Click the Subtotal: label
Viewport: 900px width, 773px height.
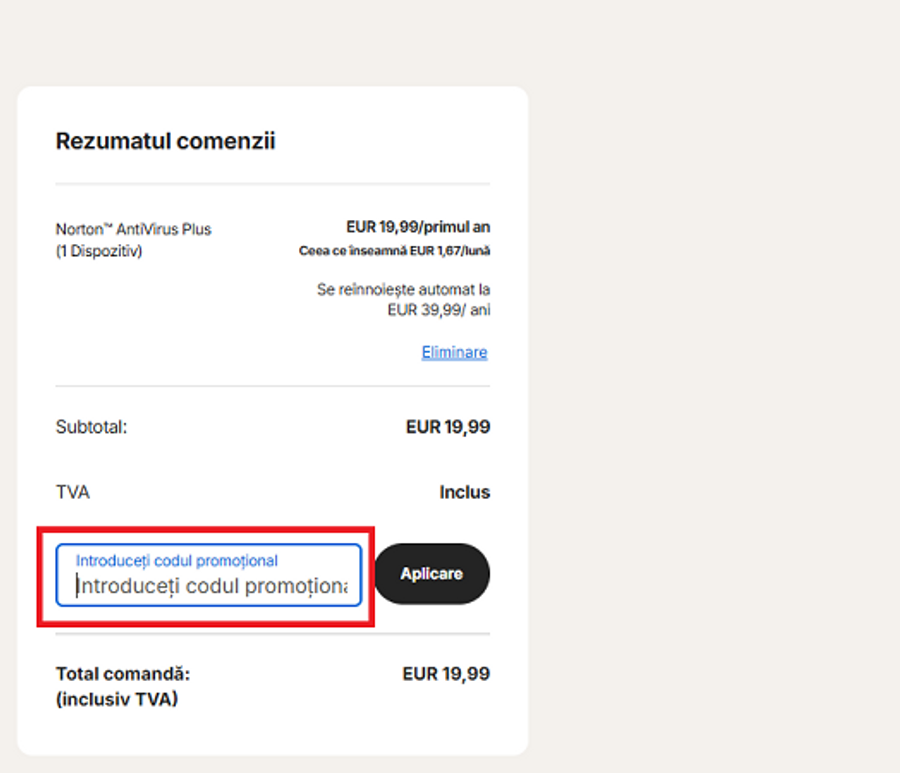tap(91, 427)
